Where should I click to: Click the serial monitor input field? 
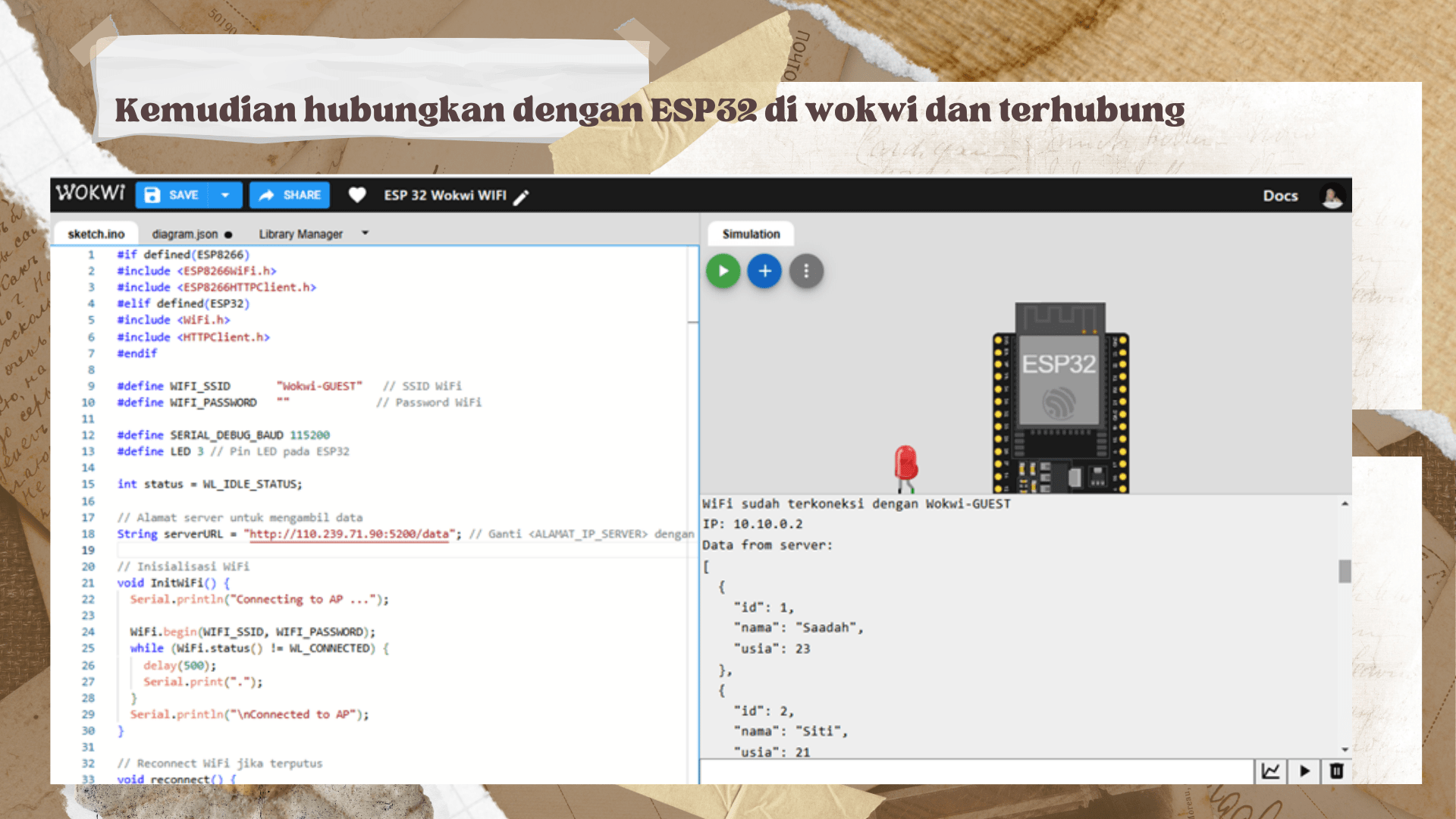pos(977,771)
